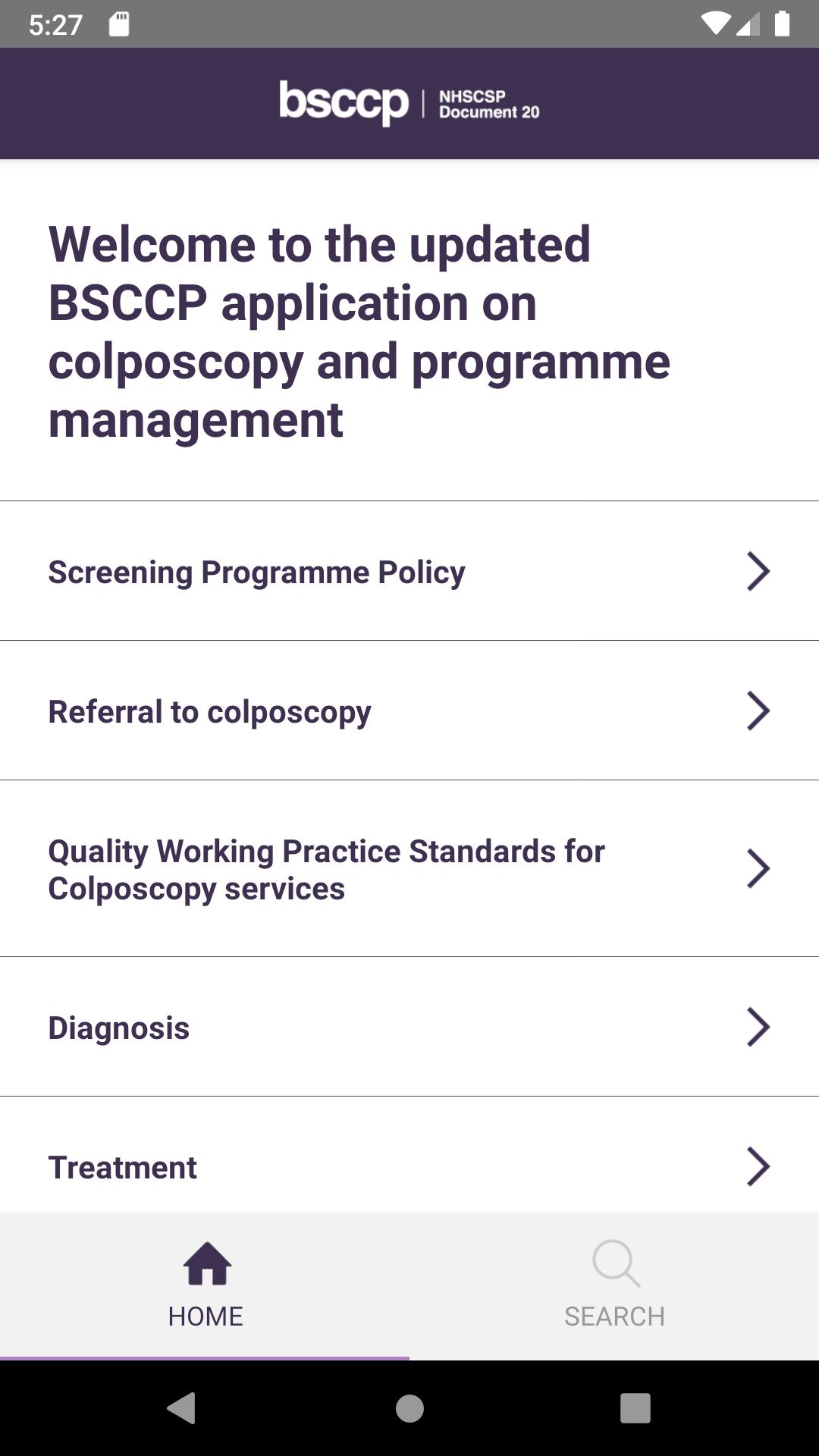The image size is (819, 1456).
Task: Tap the battery icon in the status bar
Action: tap(783, 24)
